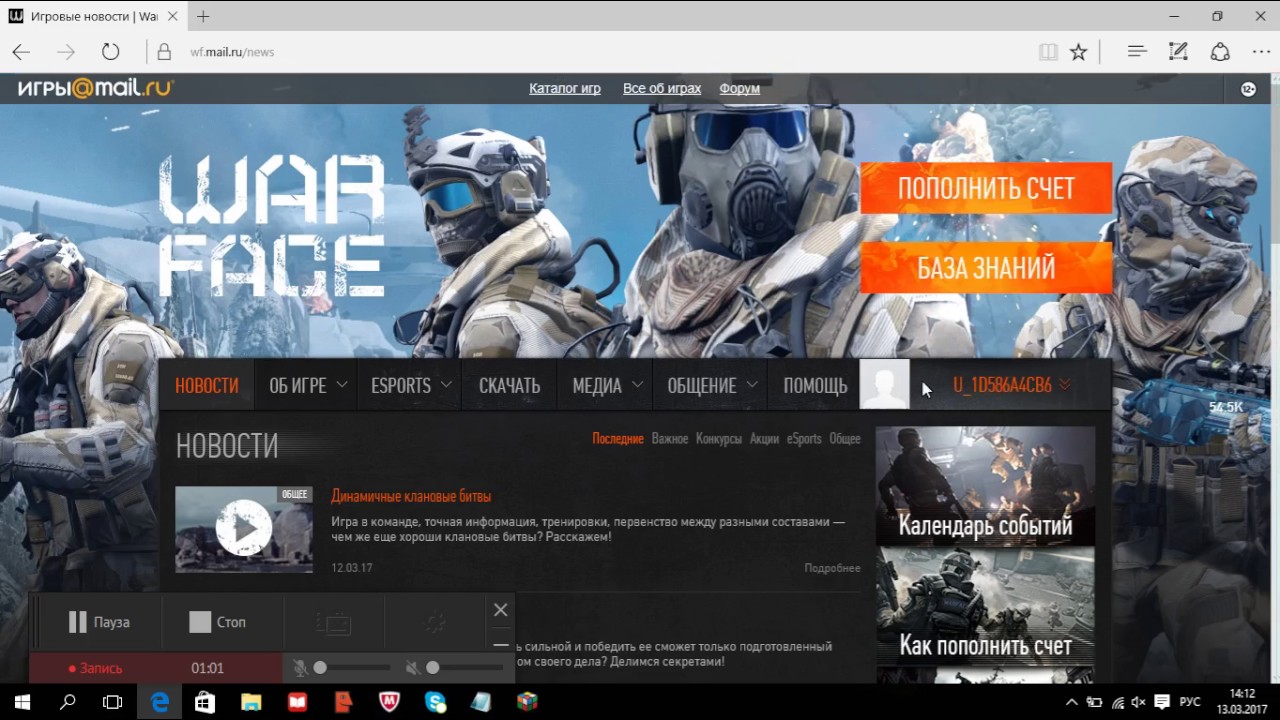The width and height of the screenshot is (1280, 720).
Task: Click the Wi-Fi network tray icon
Action: pyautogui.click(x=1118, y=702)
